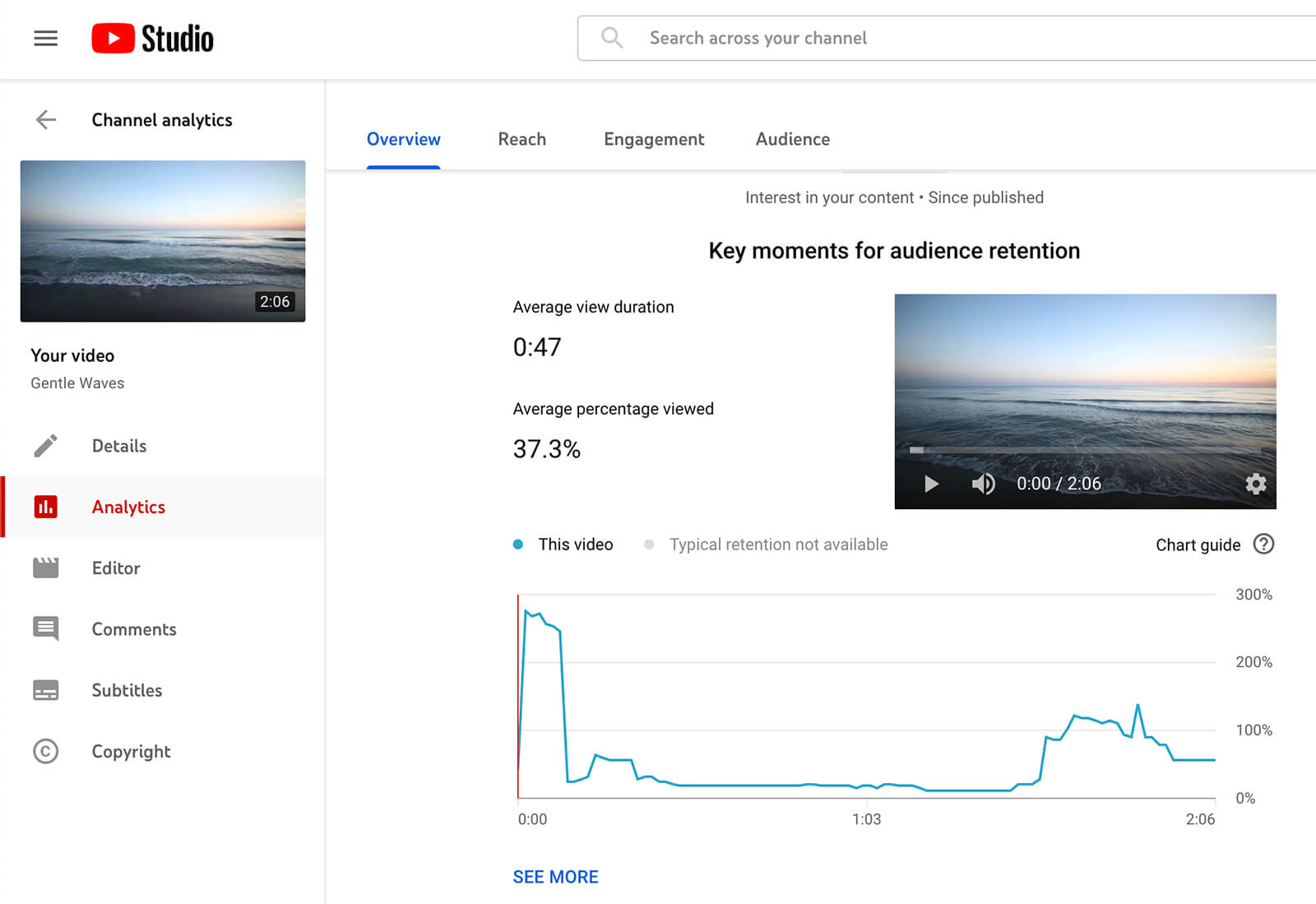The height and width of the screenshot is (904, 1316).
Task: Click the Analytics bar chart icon
Action: click(x=47, y=507)
